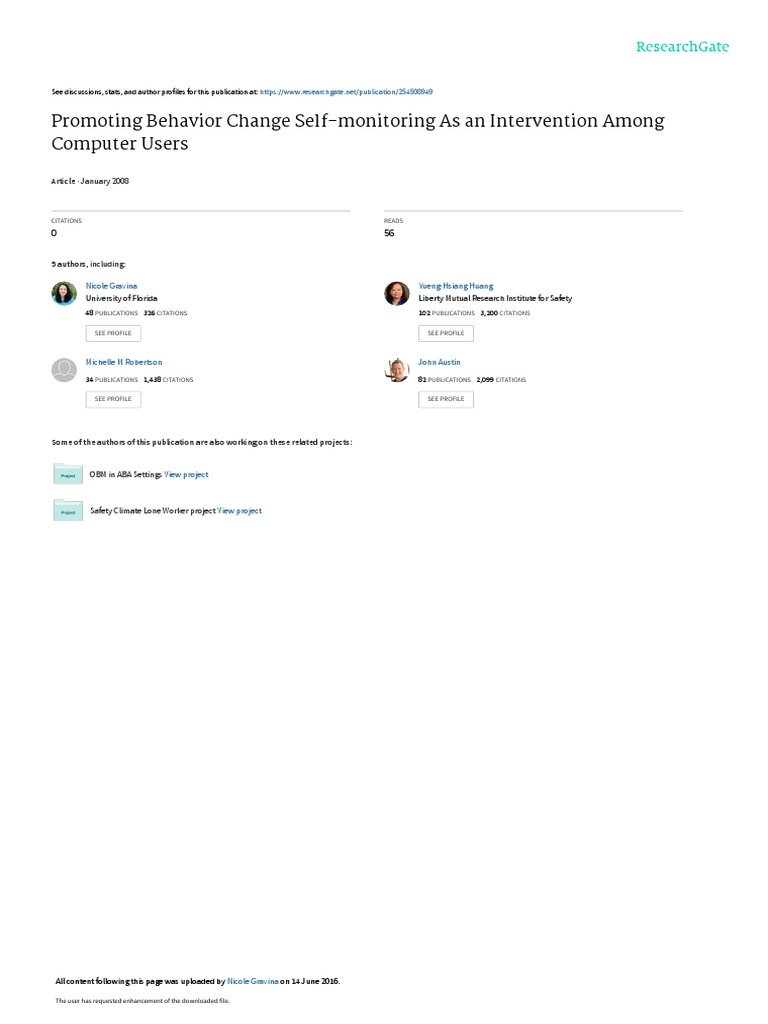This screenshot has height=1024, width=768.
Task: Open John Austin author name link
Action: click(x=440, y=362)
